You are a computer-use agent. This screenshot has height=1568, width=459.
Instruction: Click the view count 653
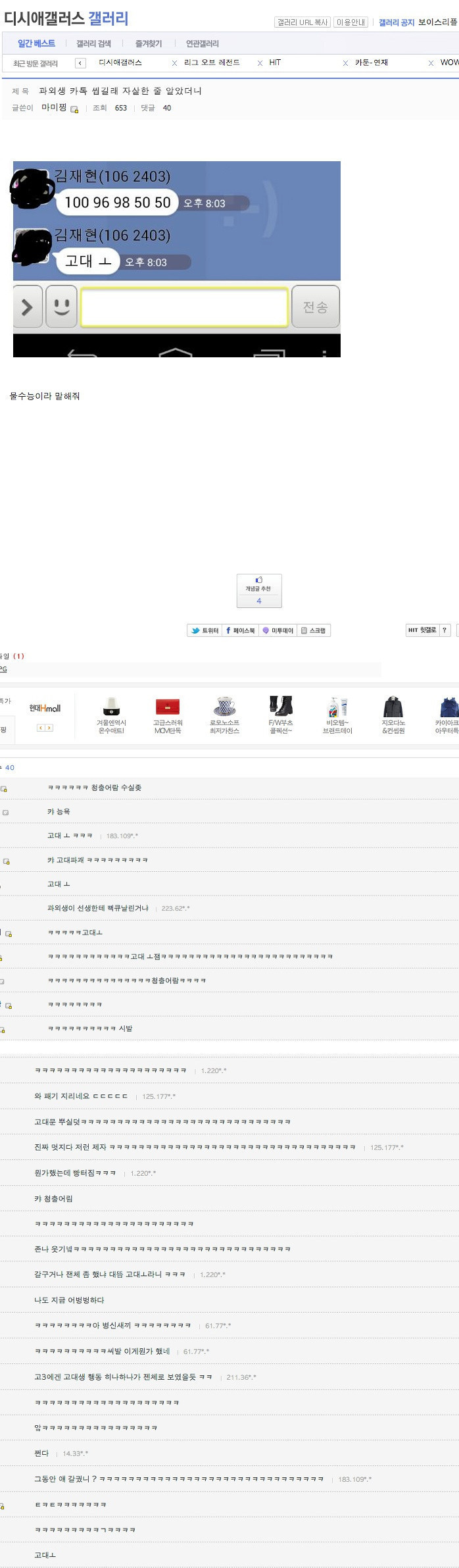tap(121, 108)
